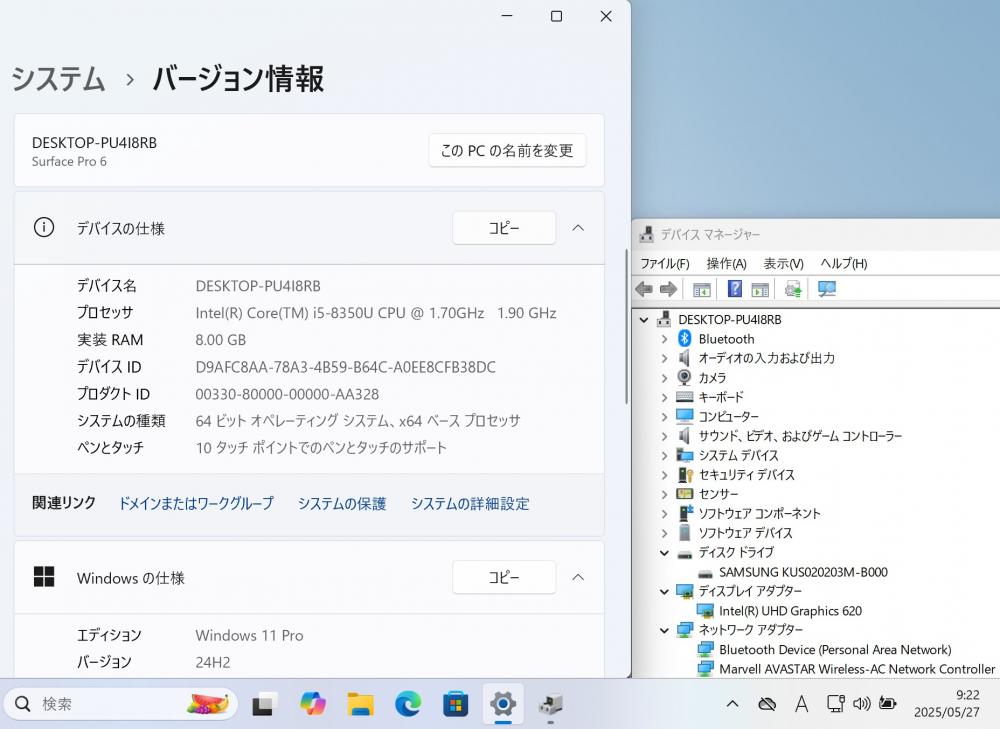The height and width of the screenshot is (729, 1000).
Task: Copy device specifications with コピー button
Action: point(504,228)
